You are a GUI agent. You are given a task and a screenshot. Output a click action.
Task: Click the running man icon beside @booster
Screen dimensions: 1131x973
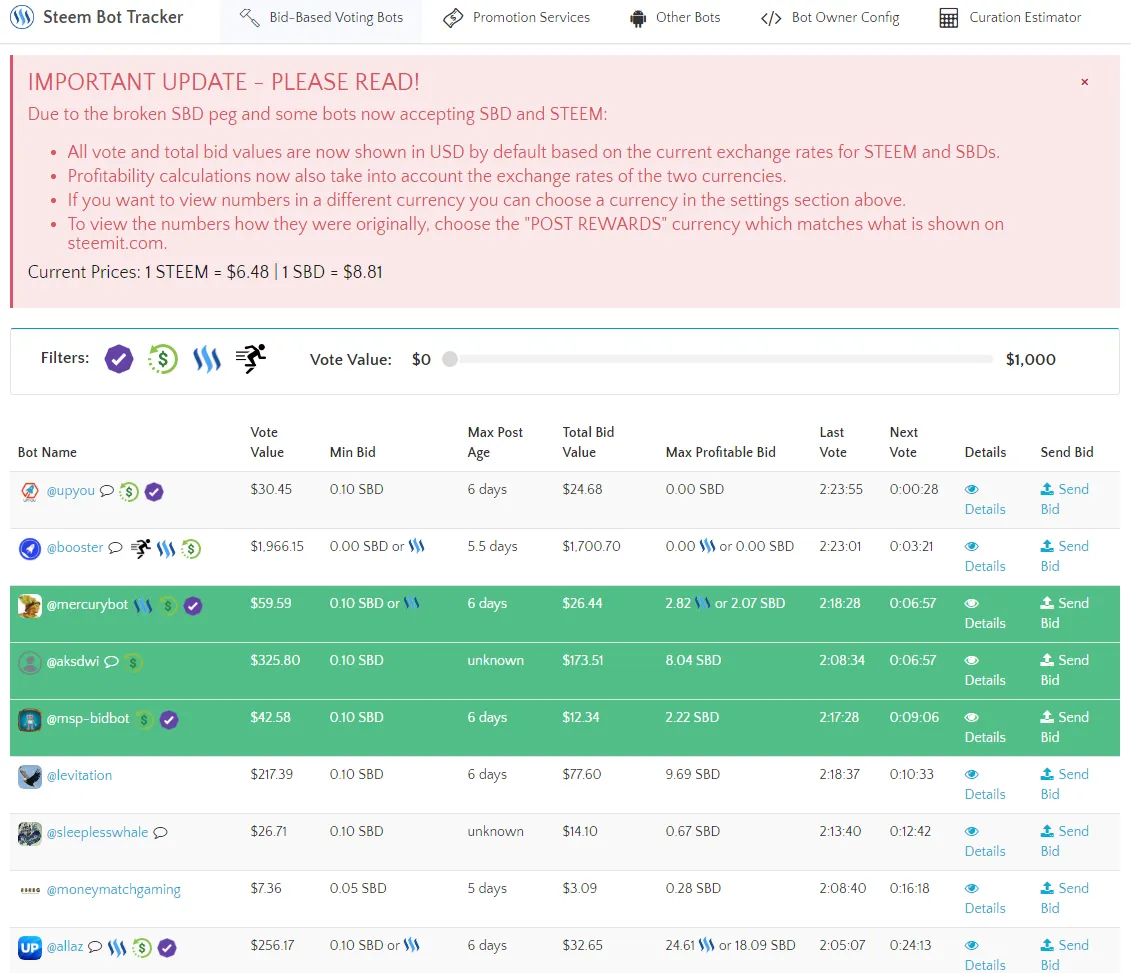click(141, 549)
